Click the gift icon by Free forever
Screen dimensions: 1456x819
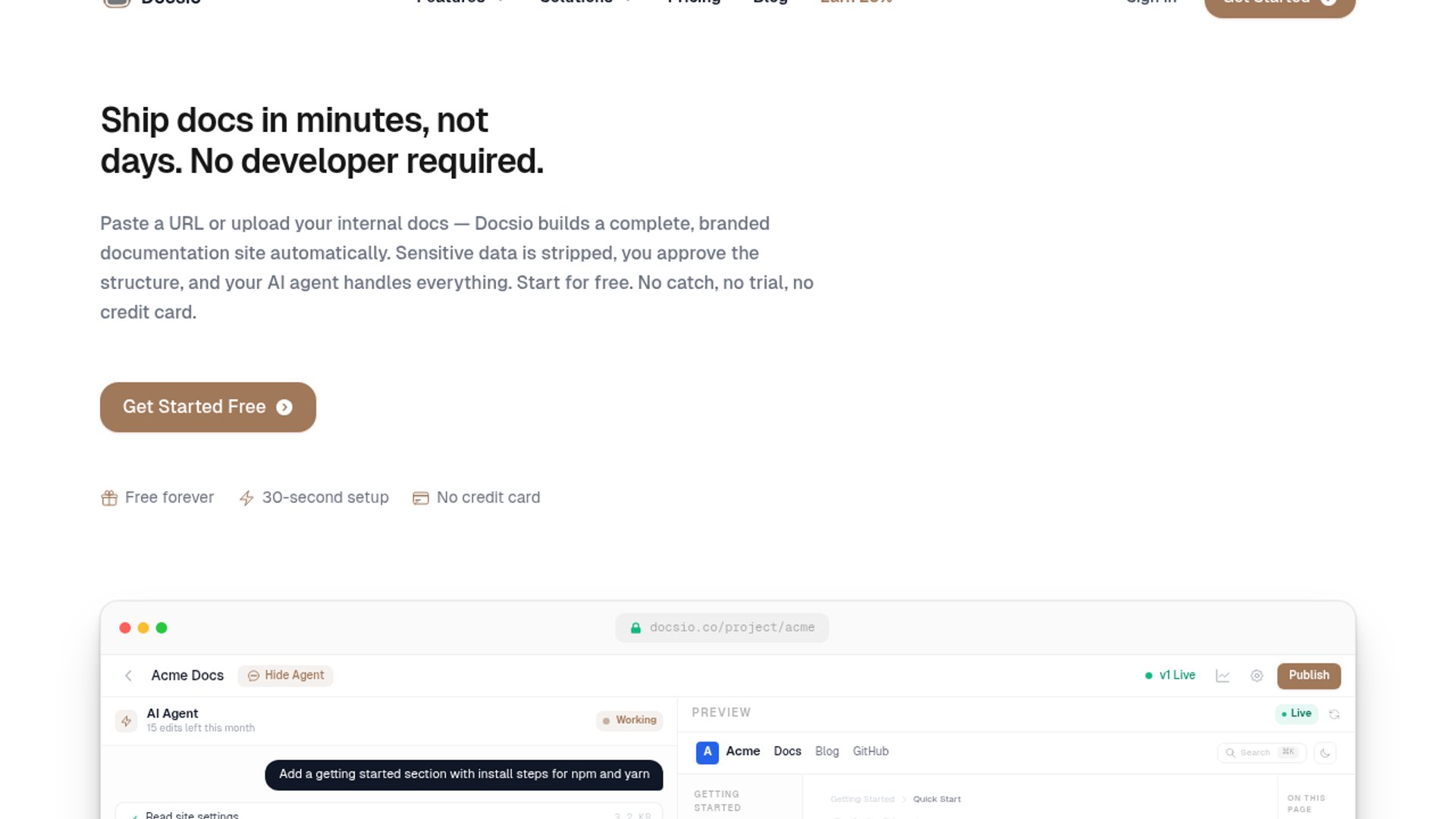tap(109, 498)
